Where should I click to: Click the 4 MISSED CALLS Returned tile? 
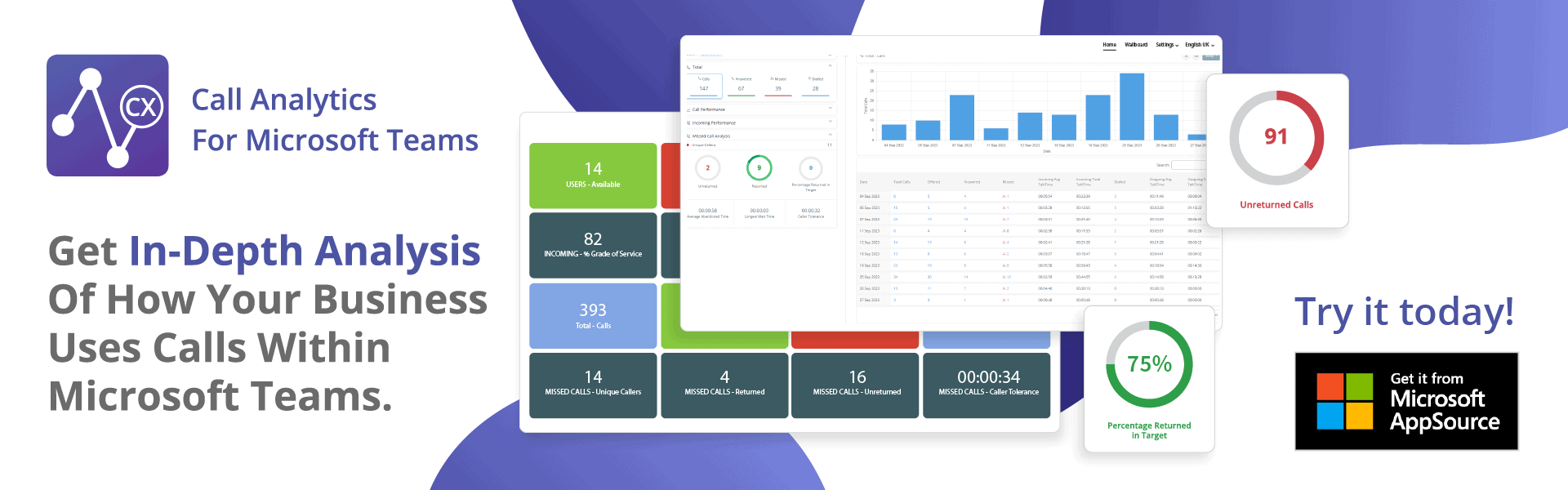(x=724, y=385)
